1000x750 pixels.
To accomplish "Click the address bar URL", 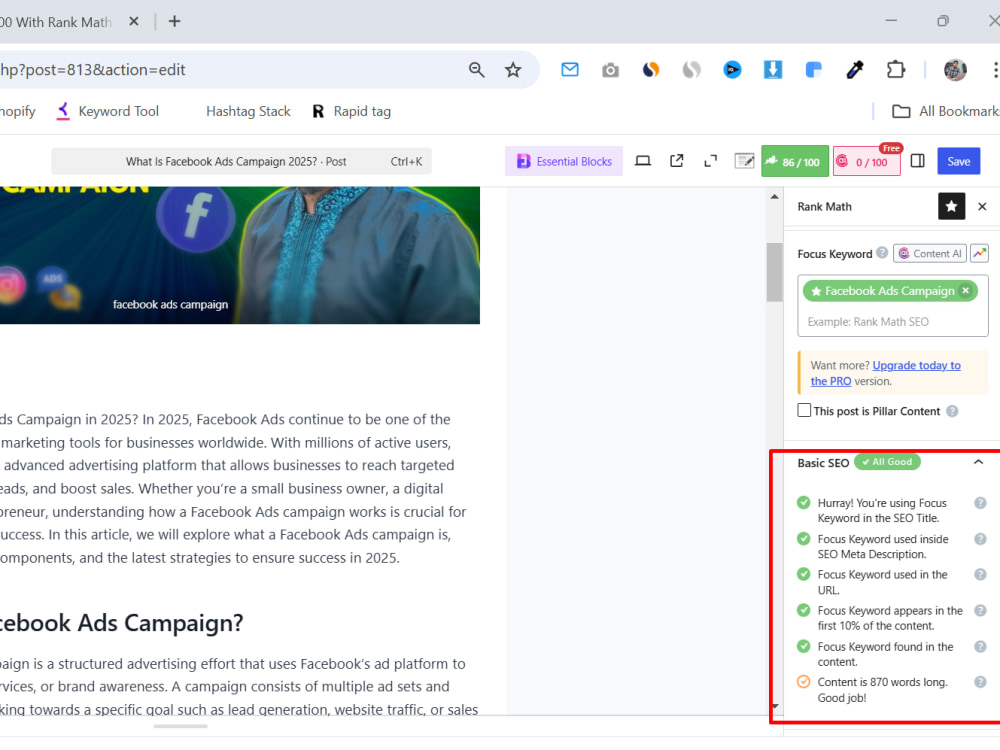I will click(92, 70).
